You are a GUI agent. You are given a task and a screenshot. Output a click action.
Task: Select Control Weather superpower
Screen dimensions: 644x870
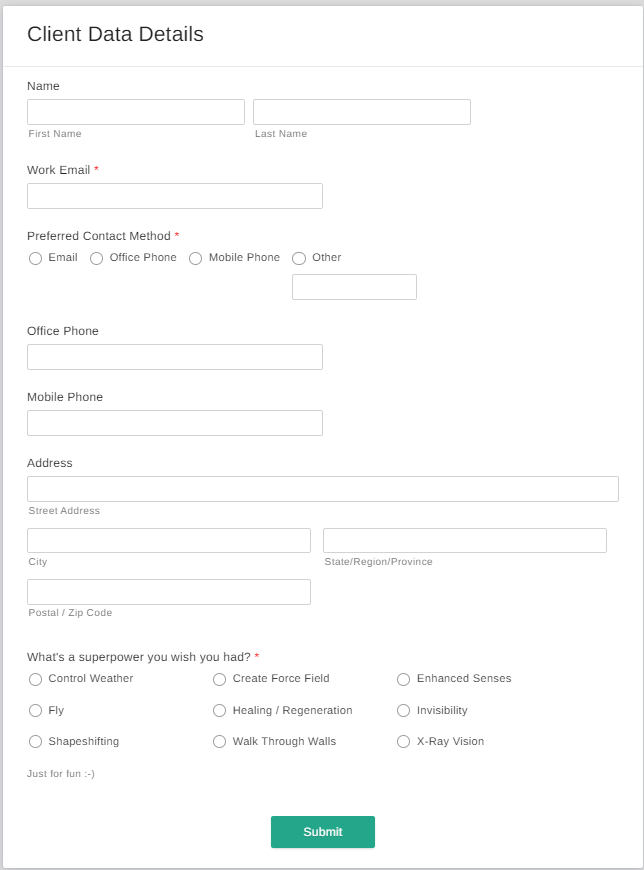[x=36, y=680]
